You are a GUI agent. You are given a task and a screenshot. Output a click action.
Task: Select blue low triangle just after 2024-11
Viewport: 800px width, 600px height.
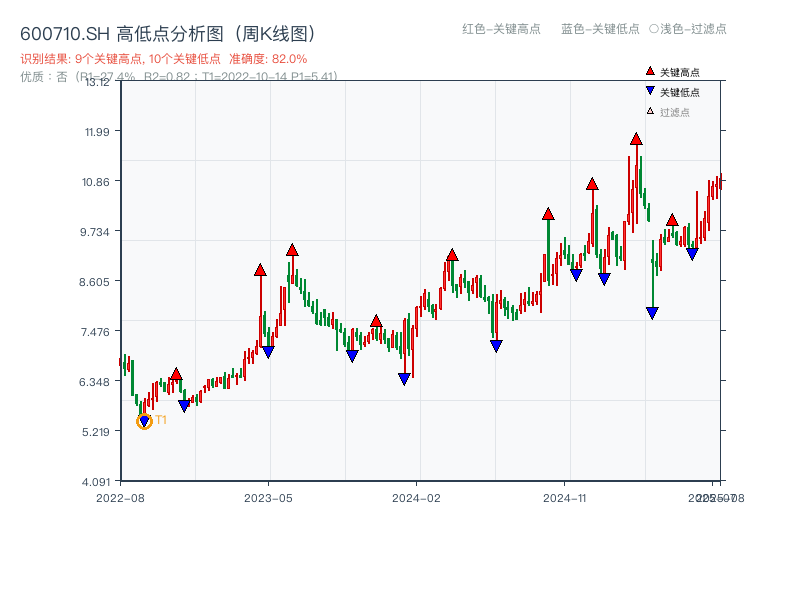pos(576,275)
